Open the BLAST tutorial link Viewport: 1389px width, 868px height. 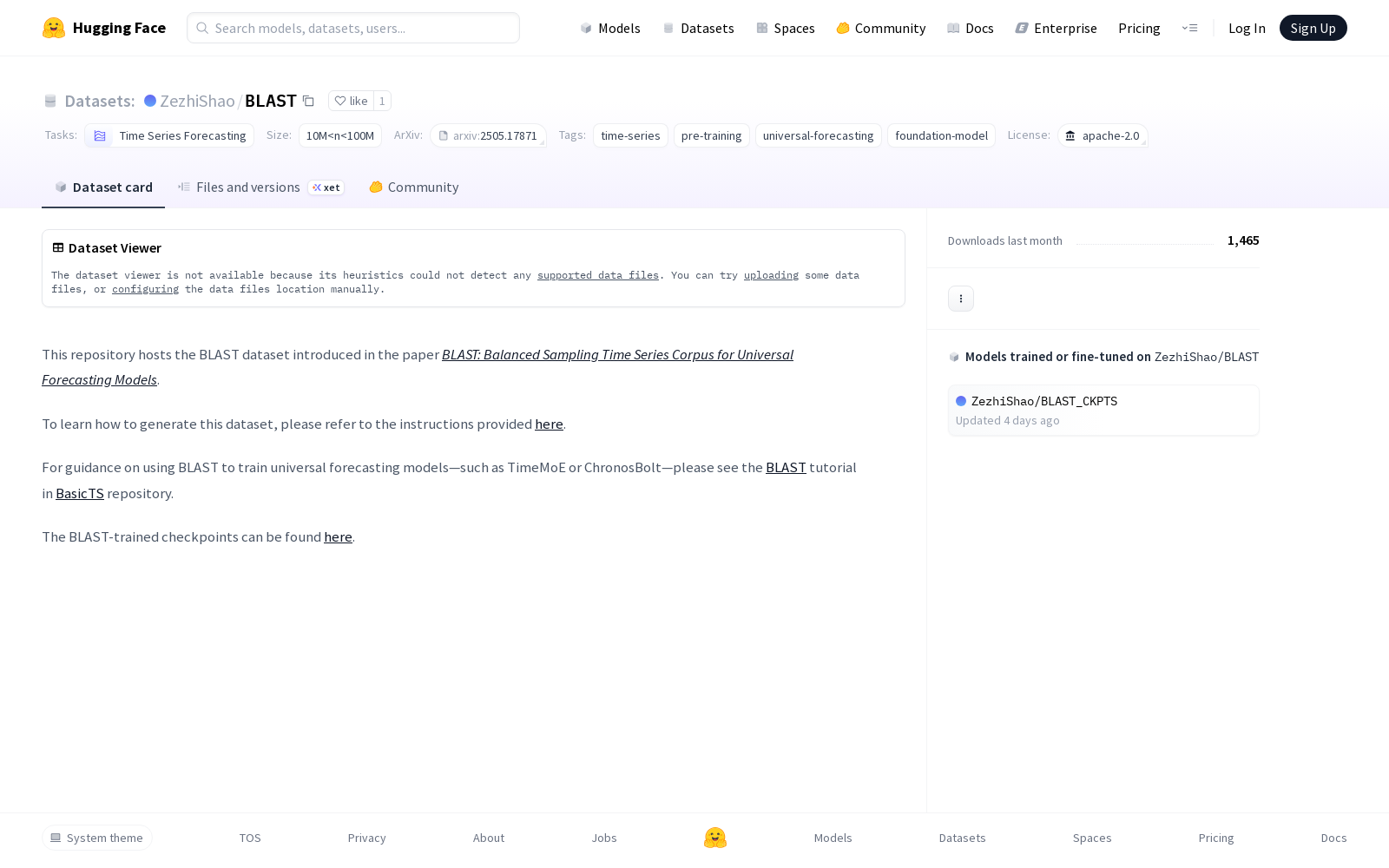click(x=786, y=468)
